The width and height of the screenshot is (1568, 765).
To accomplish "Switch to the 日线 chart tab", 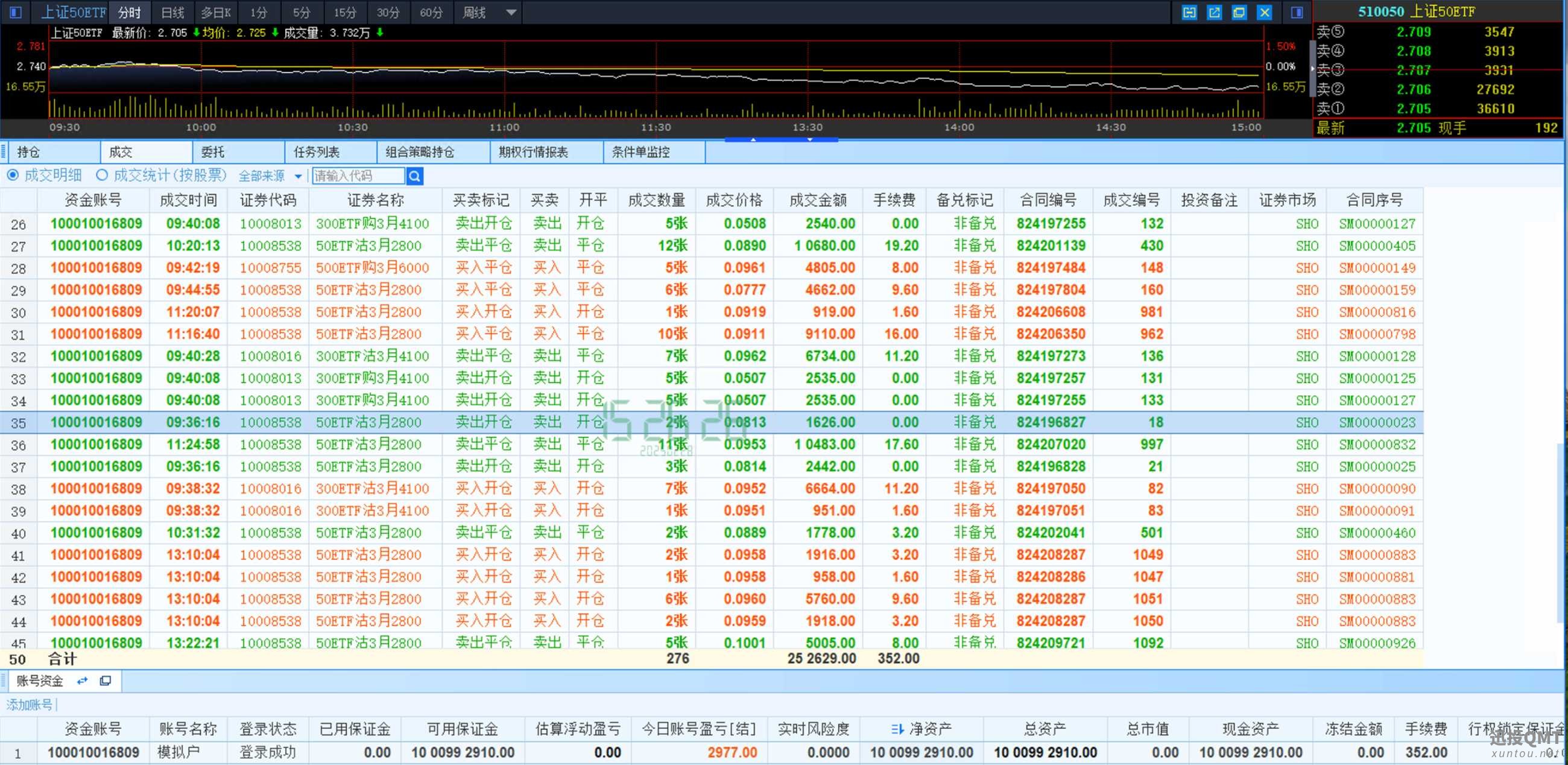I will click(172, 12).
